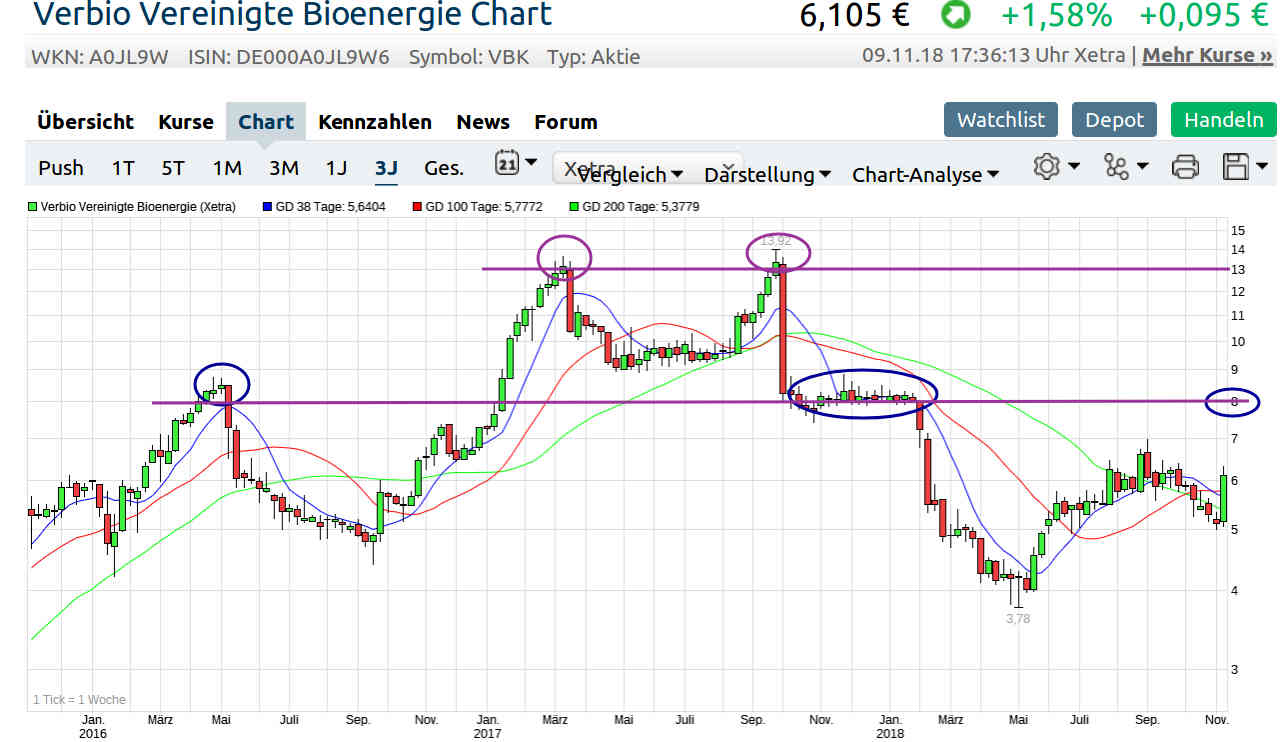
Task: Switch to the Forum tab
Action: 566,122
